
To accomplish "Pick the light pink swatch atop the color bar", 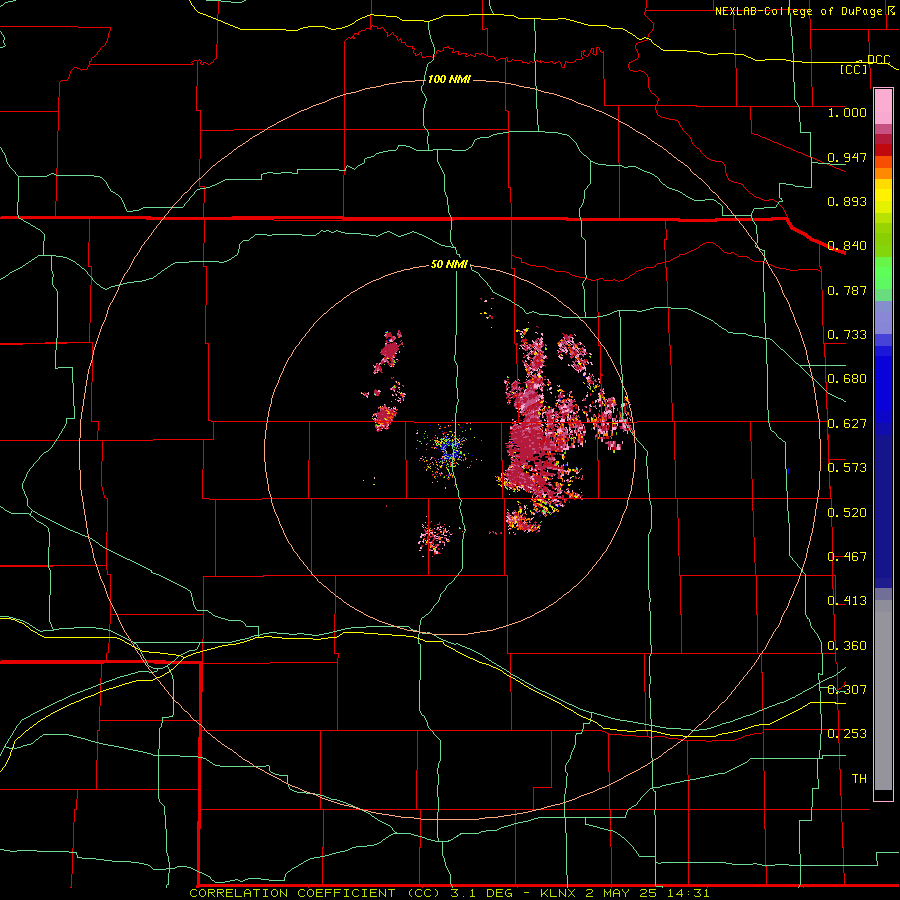I will [883, 107].
